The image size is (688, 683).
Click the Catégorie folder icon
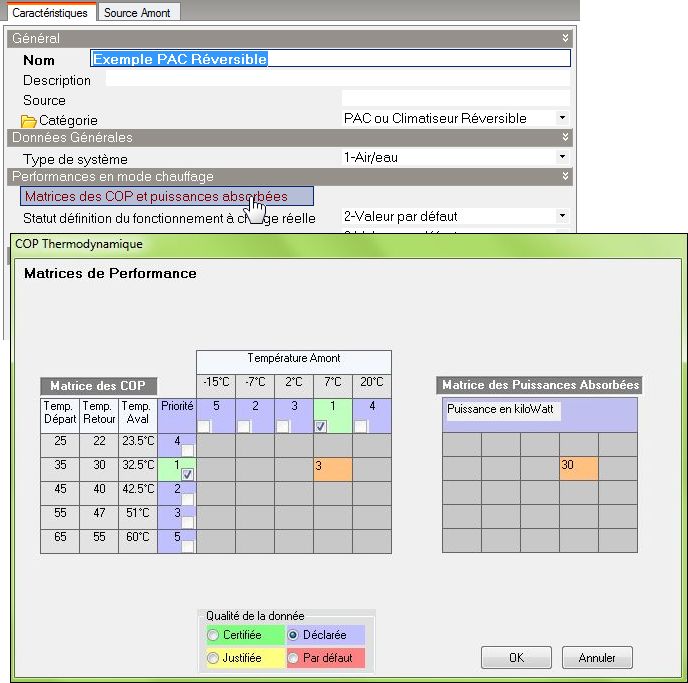click(x=29, y=121)
